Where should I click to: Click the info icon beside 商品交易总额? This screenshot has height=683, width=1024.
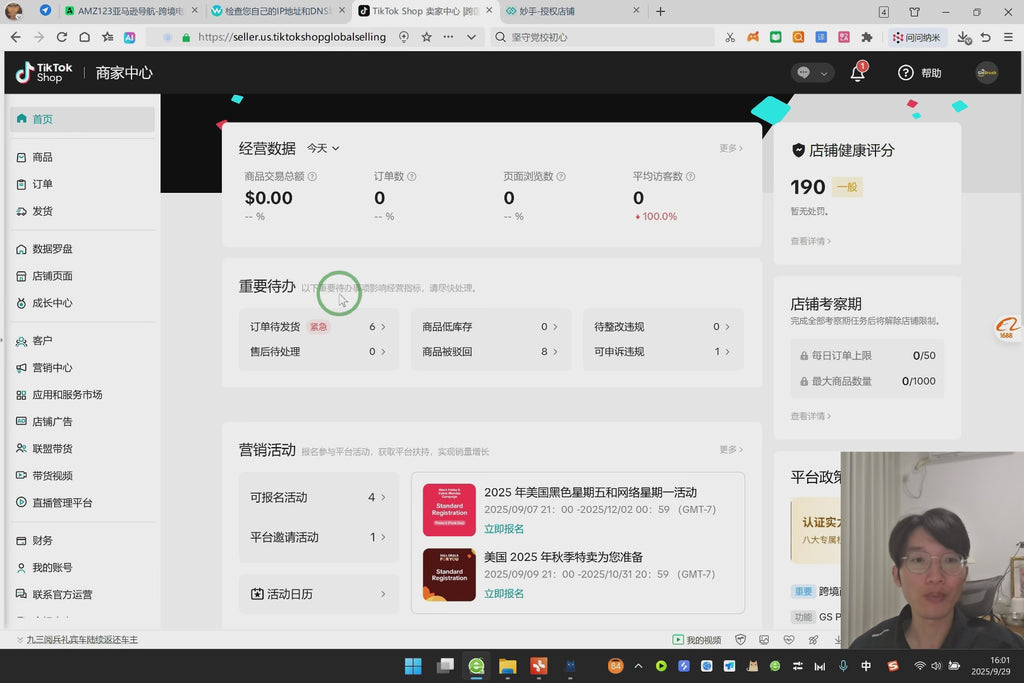tap(312, 177)
